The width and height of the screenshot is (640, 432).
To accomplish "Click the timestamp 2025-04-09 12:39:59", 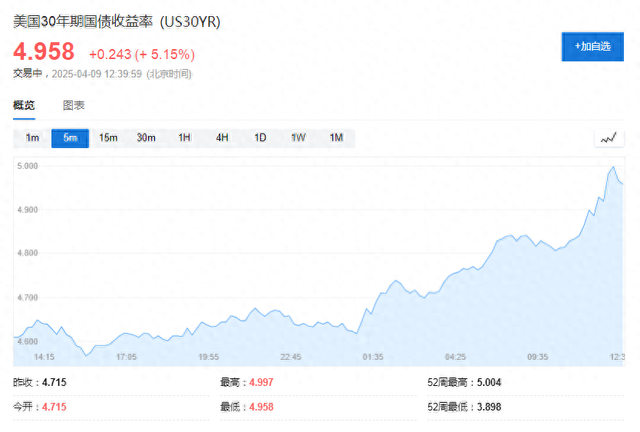I will (97, 74).
